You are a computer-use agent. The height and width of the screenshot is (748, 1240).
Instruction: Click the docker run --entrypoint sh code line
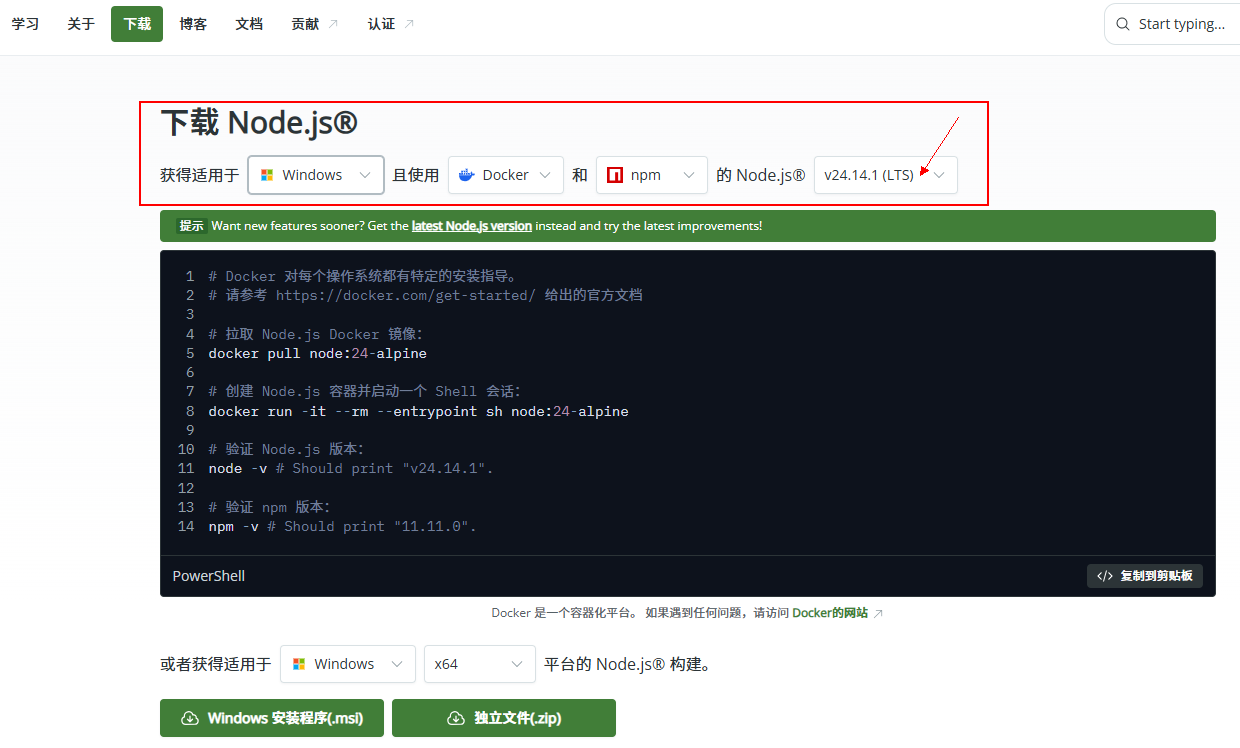point(418,411)
